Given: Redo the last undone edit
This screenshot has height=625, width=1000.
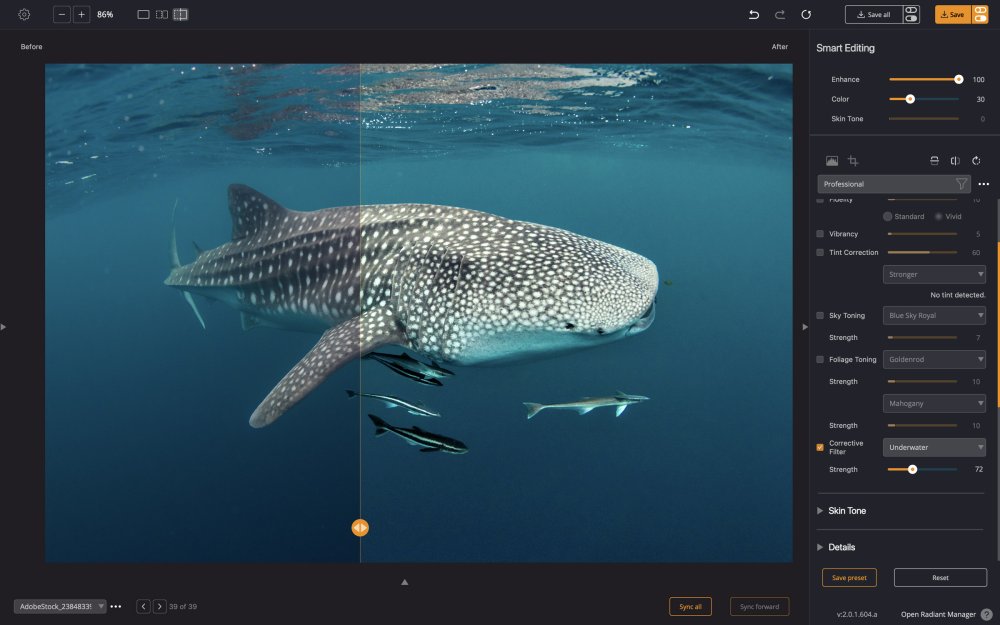Looking at the screenshot, I should click(x=779, y=14).
